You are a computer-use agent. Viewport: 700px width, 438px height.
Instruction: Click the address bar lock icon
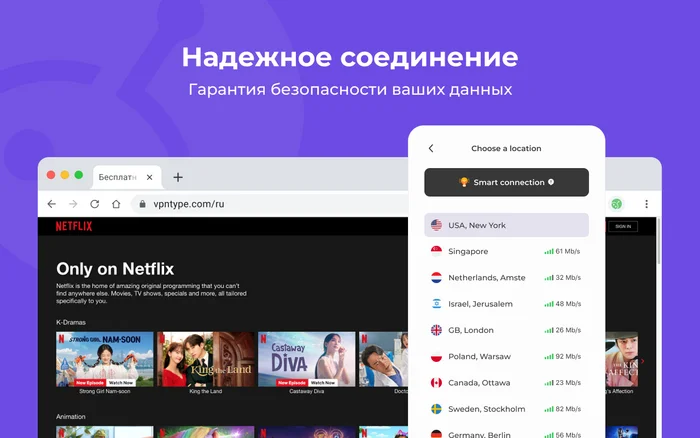(142, 204)
